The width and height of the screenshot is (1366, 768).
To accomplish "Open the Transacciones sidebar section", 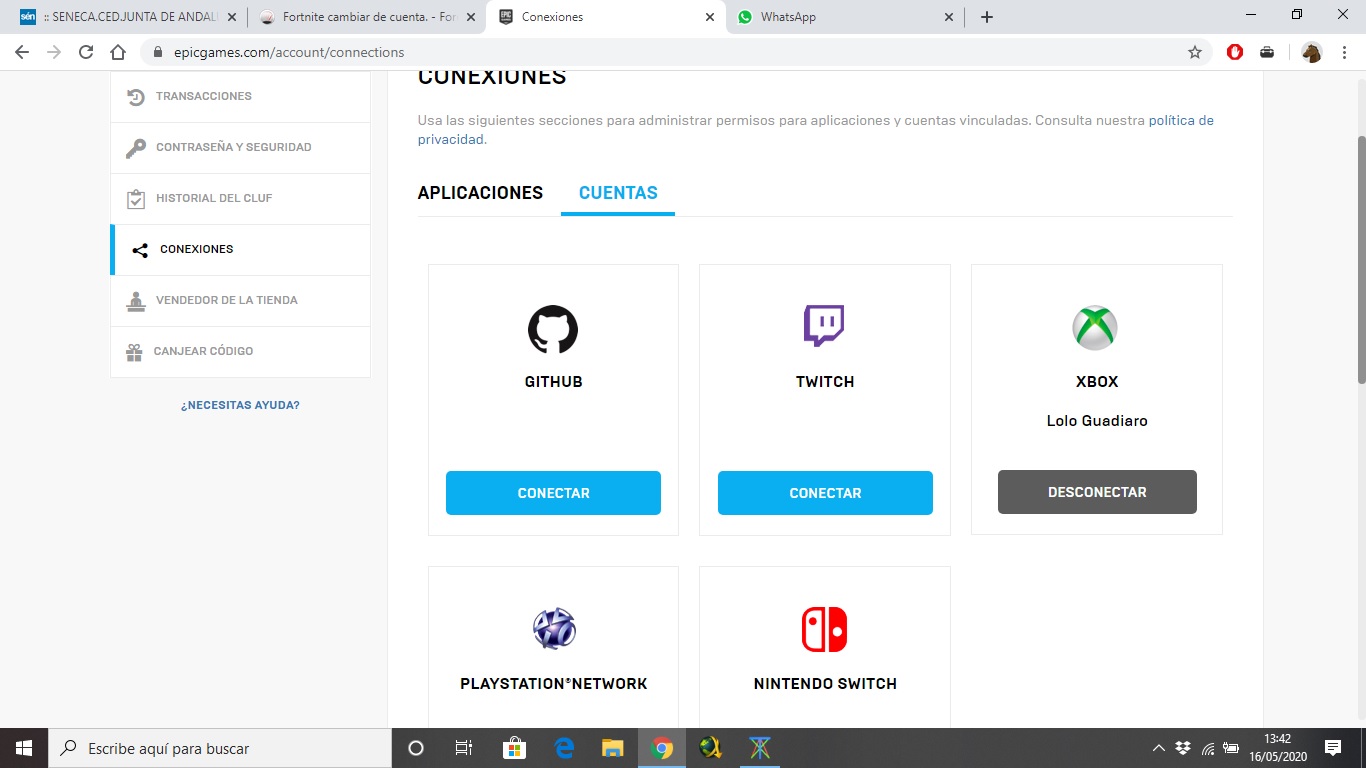I will [203, 96].
